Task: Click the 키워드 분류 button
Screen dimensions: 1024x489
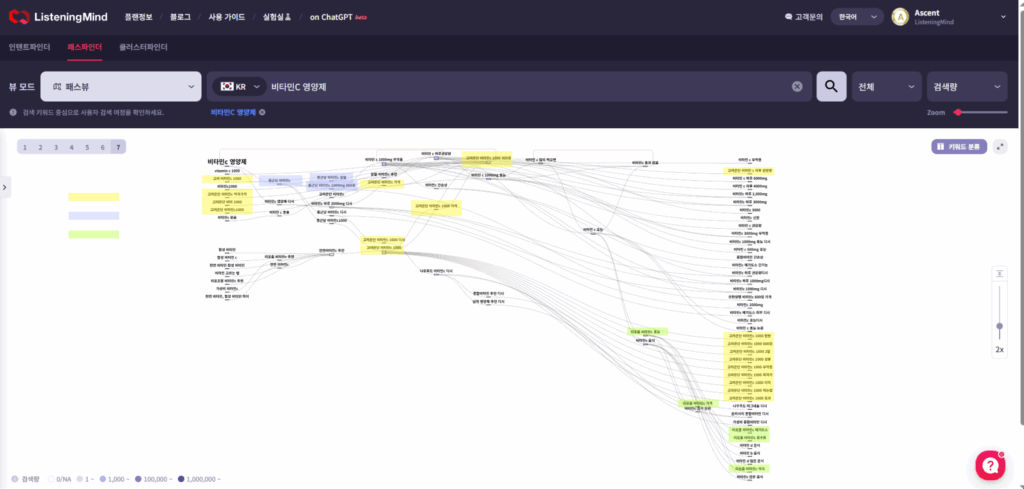Action: [x=959, y=146]
